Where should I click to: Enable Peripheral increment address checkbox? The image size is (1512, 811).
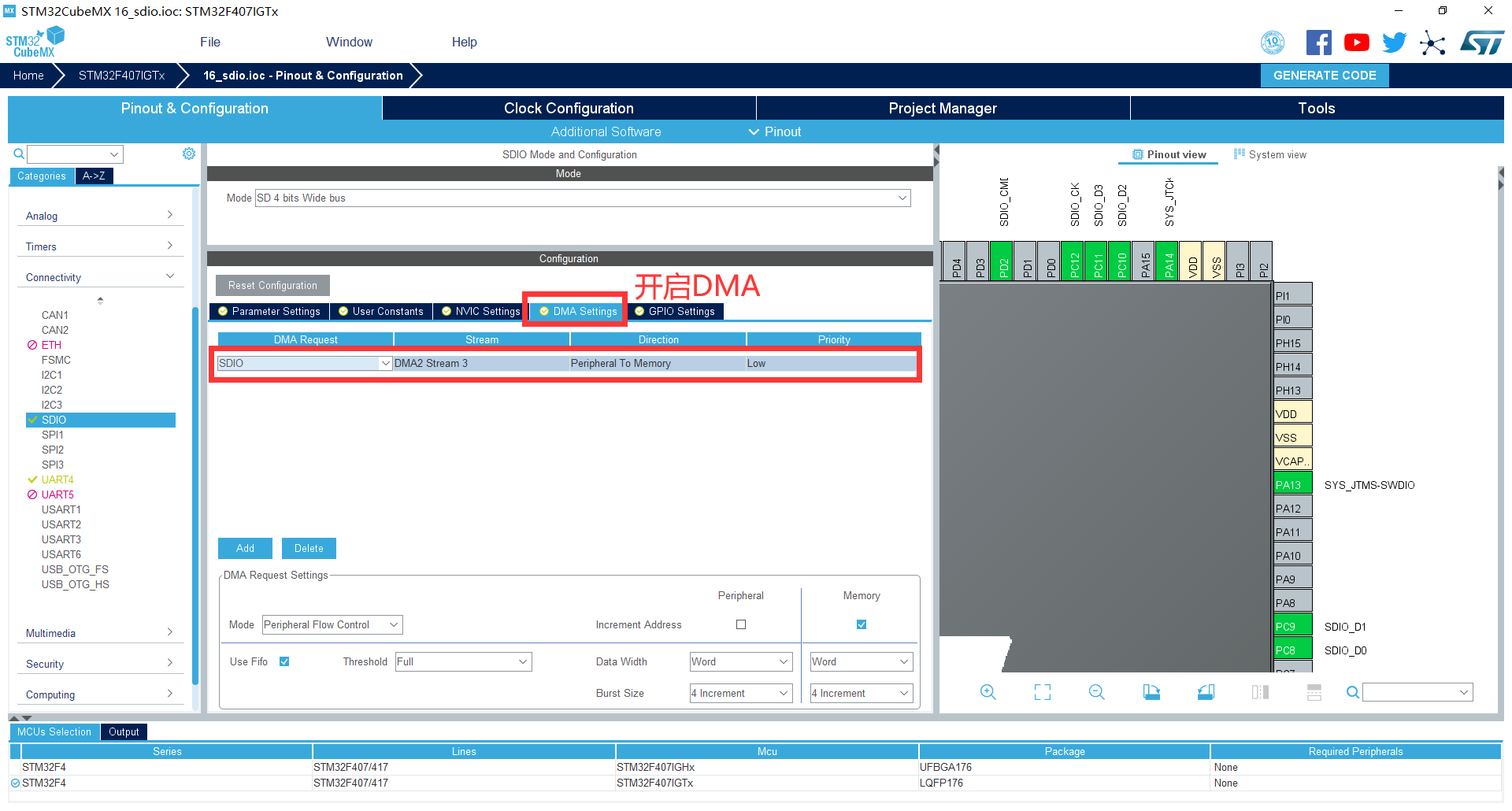click(741, 624)
